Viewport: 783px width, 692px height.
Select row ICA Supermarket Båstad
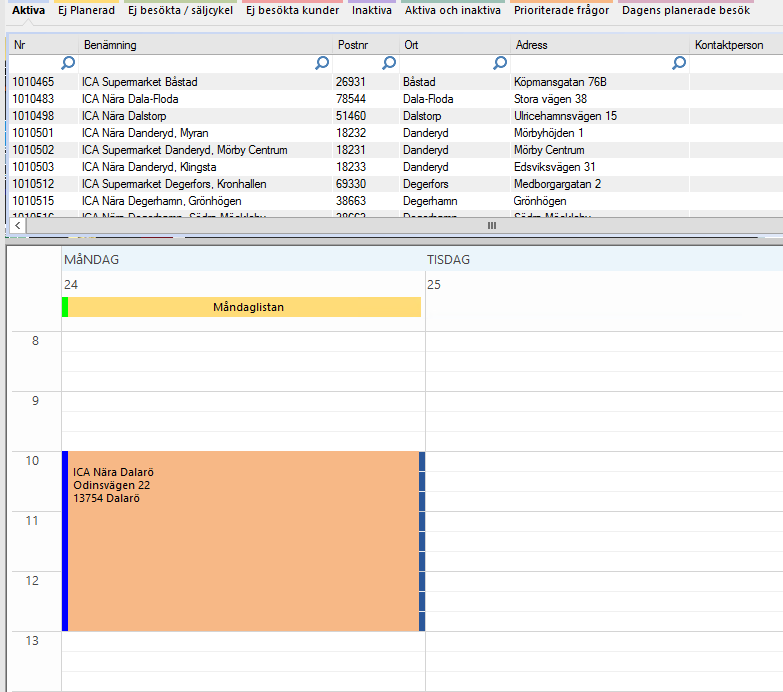point(396,82)
